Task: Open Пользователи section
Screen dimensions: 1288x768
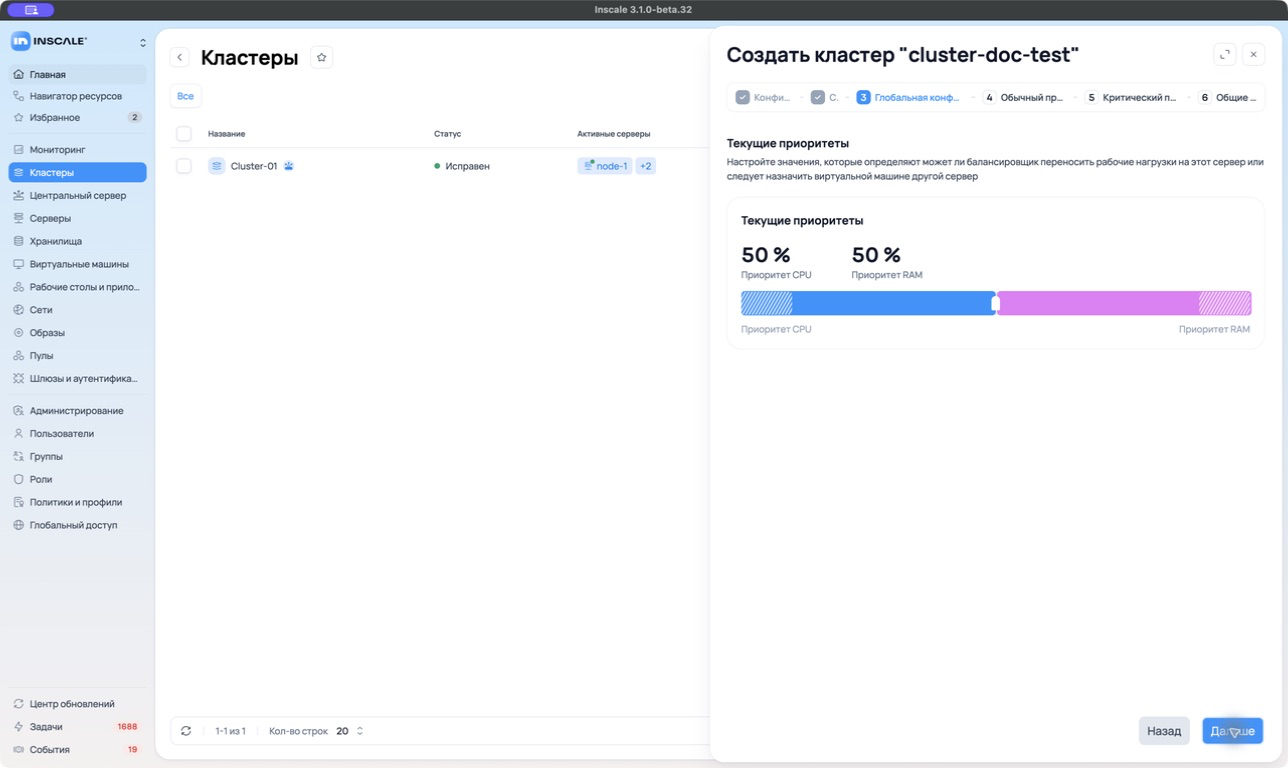Action: point(77,433)
